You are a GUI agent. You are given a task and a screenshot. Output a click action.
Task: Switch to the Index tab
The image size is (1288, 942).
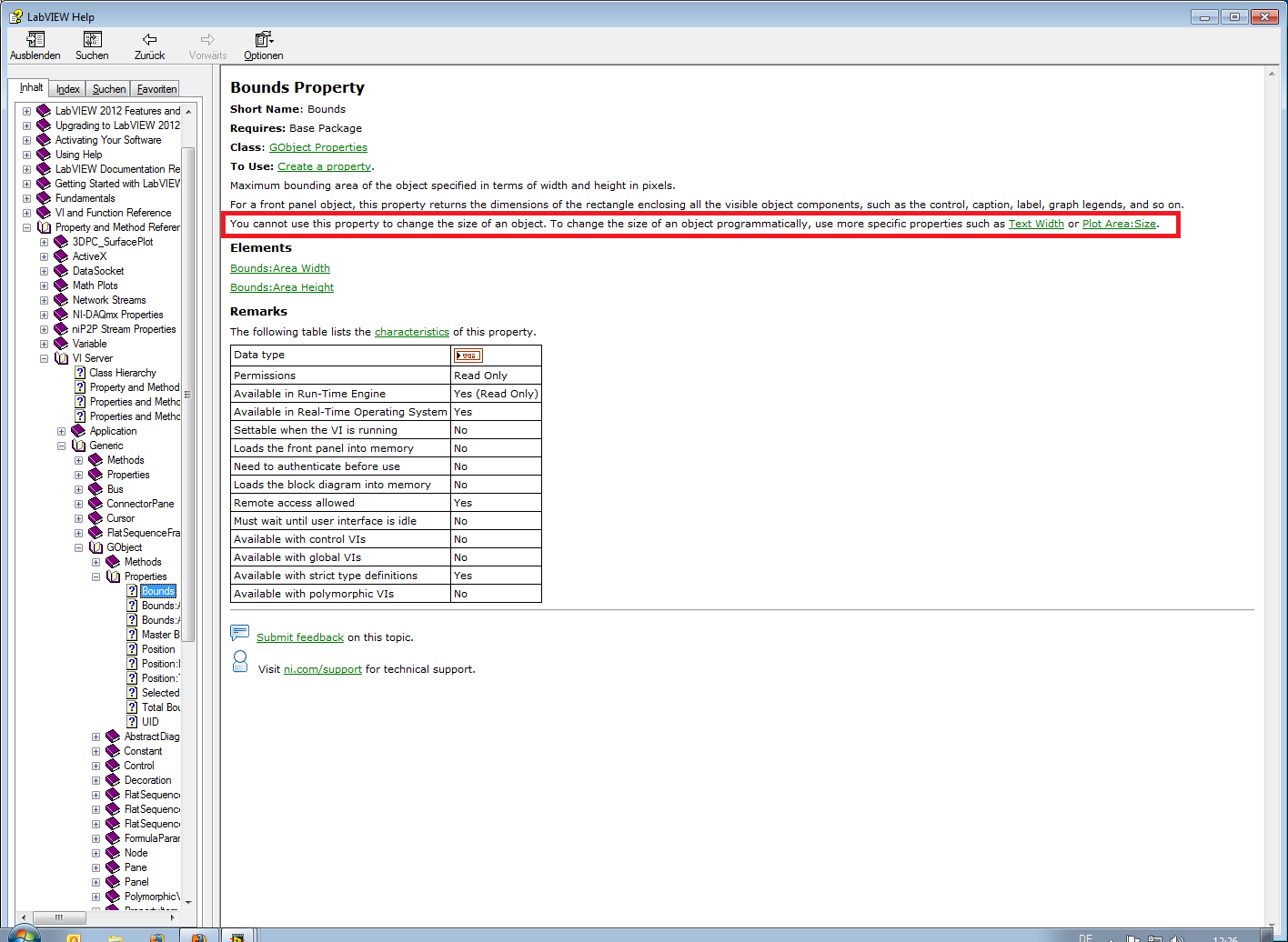click(x=67, y=89)
